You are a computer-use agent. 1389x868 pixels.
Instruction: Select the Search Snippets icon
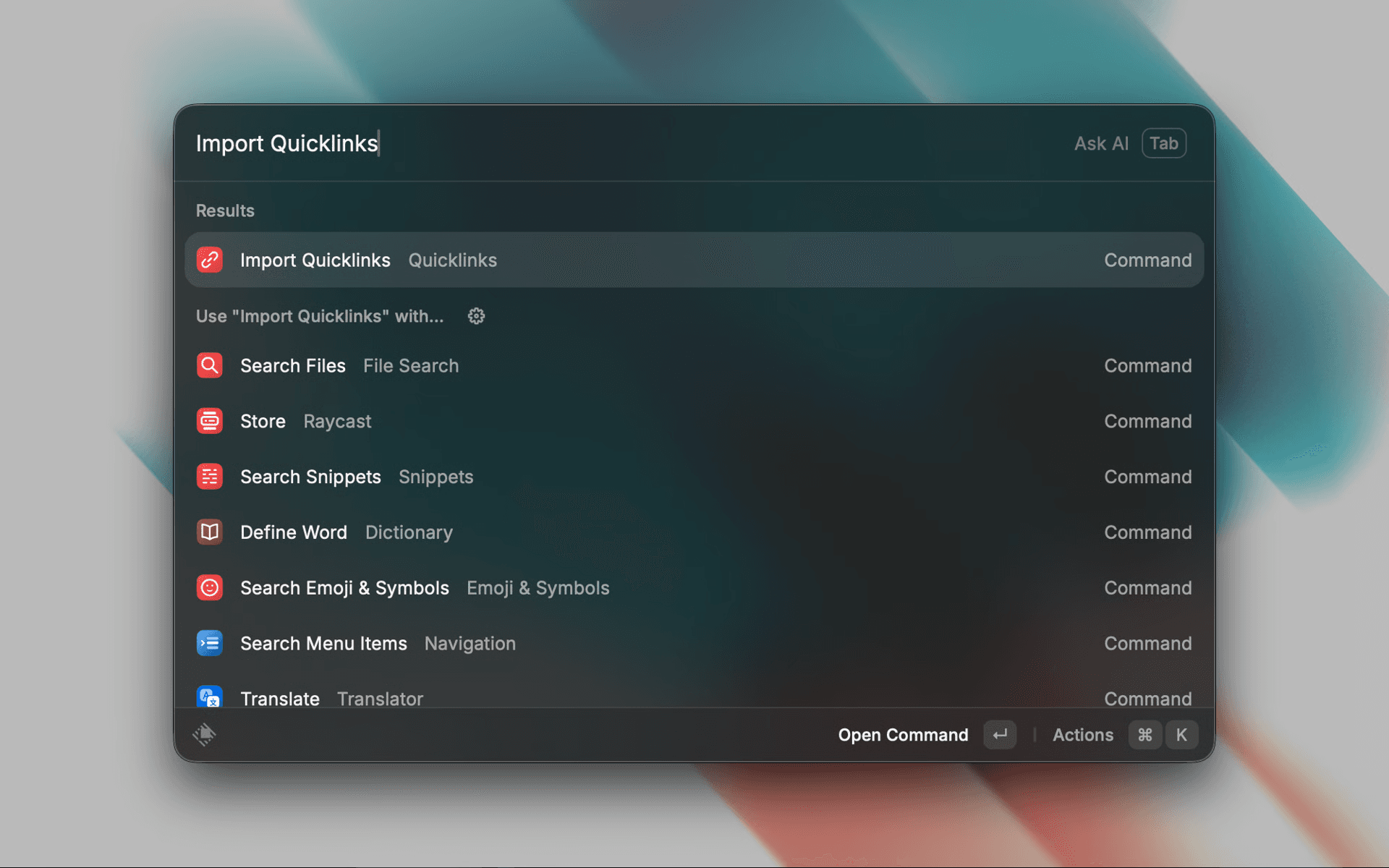[209, 477]
